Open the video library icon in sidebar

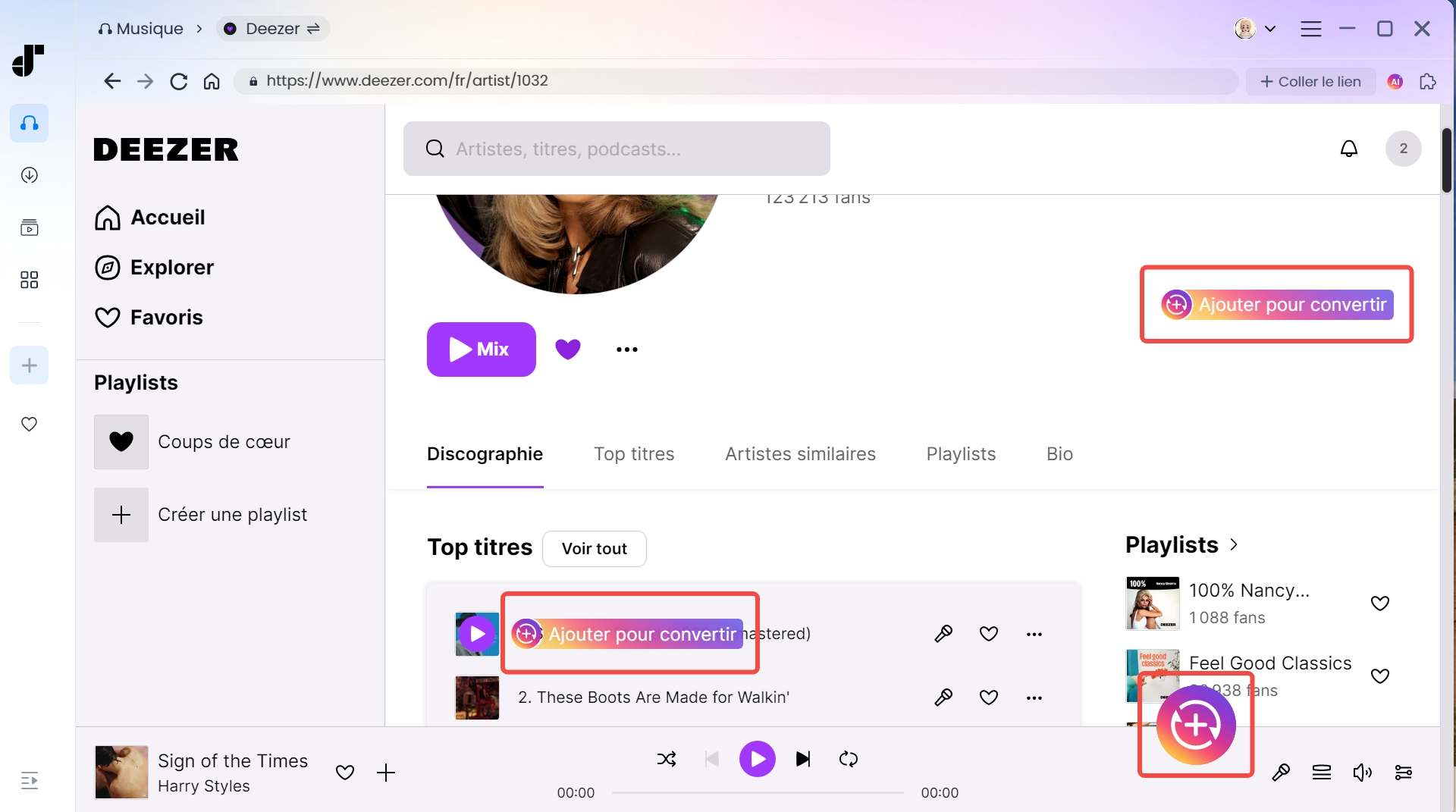(29, 227)
